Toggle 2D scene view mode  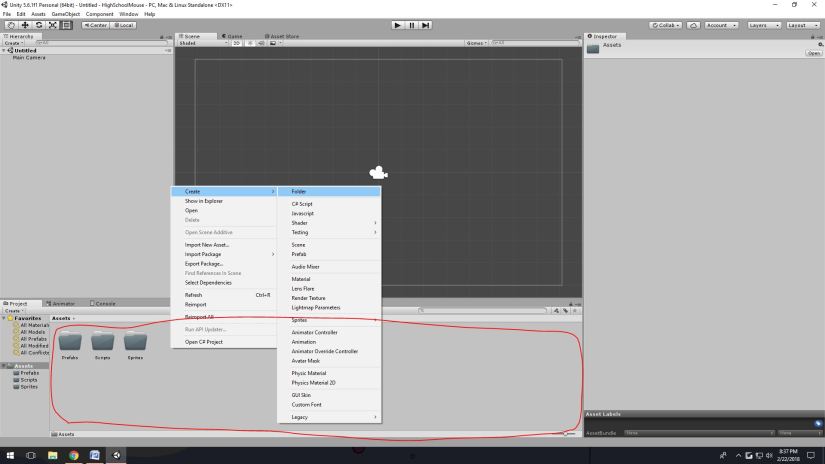pyautogui.click(x=236, y=43)
